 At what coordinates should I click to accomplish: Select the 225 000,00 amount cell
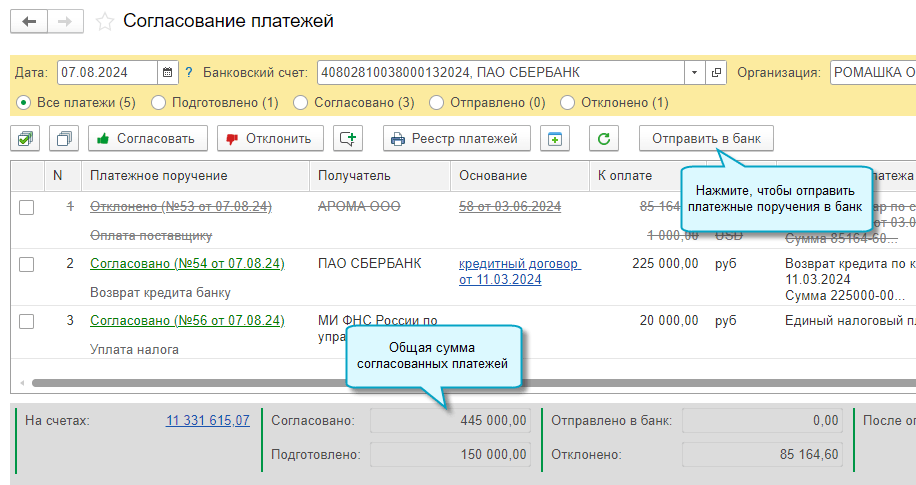665,264
